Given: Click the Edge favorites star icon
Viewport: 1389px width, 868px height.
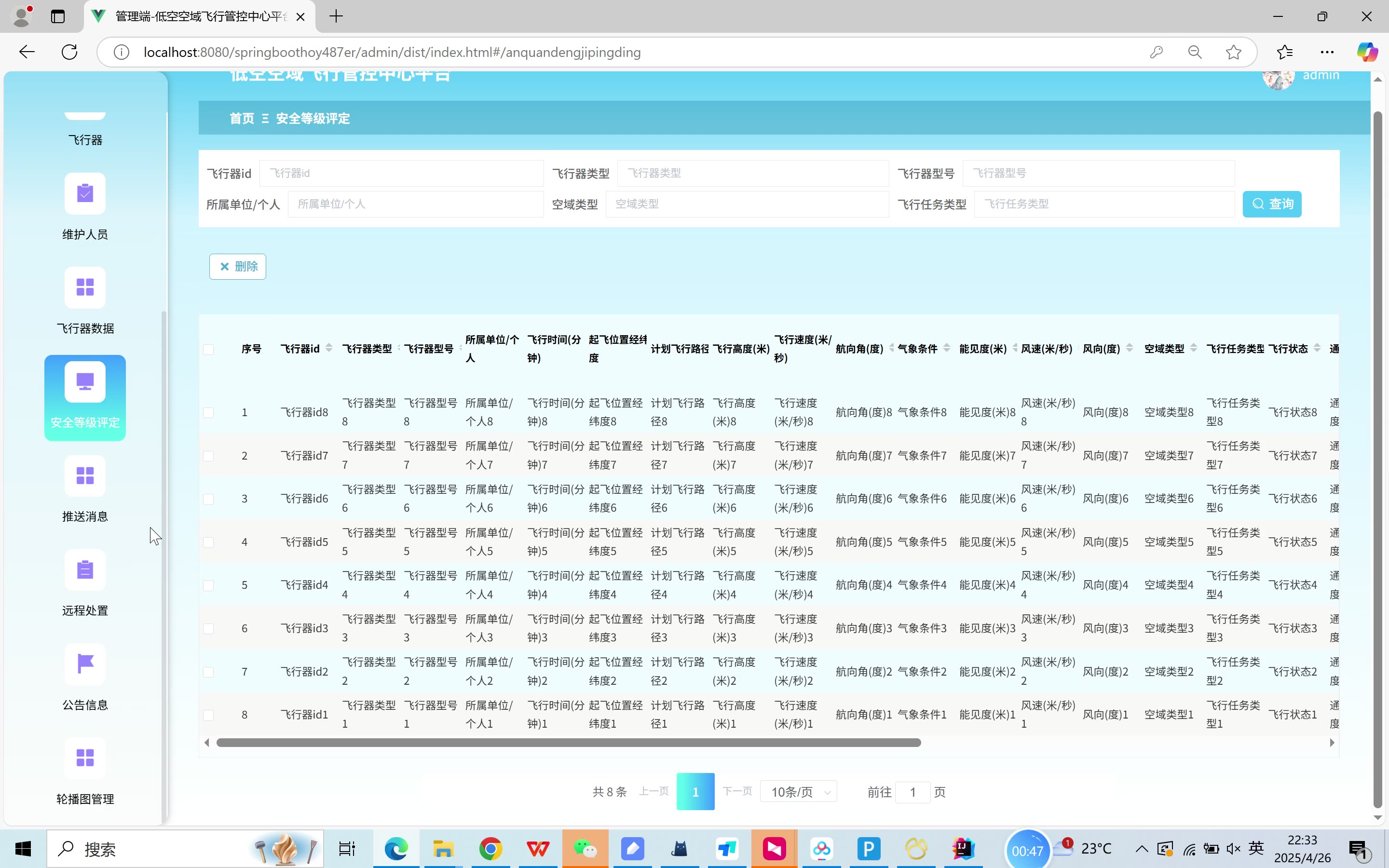Looking at the screenshot, I should [x=1233, y=52].
